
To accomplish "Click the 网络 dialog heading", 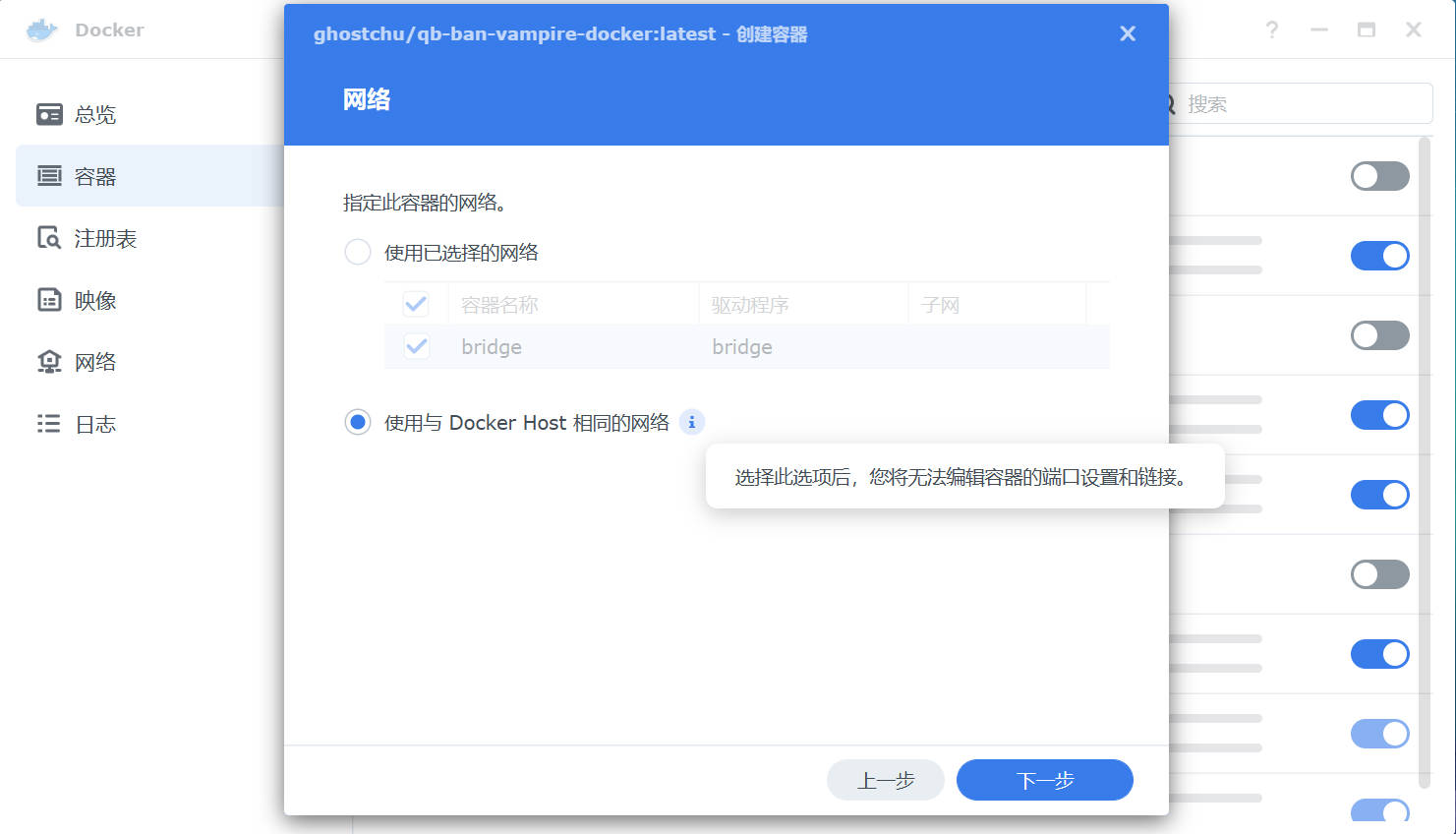I will pyautogui.click(x=367, y=99).
